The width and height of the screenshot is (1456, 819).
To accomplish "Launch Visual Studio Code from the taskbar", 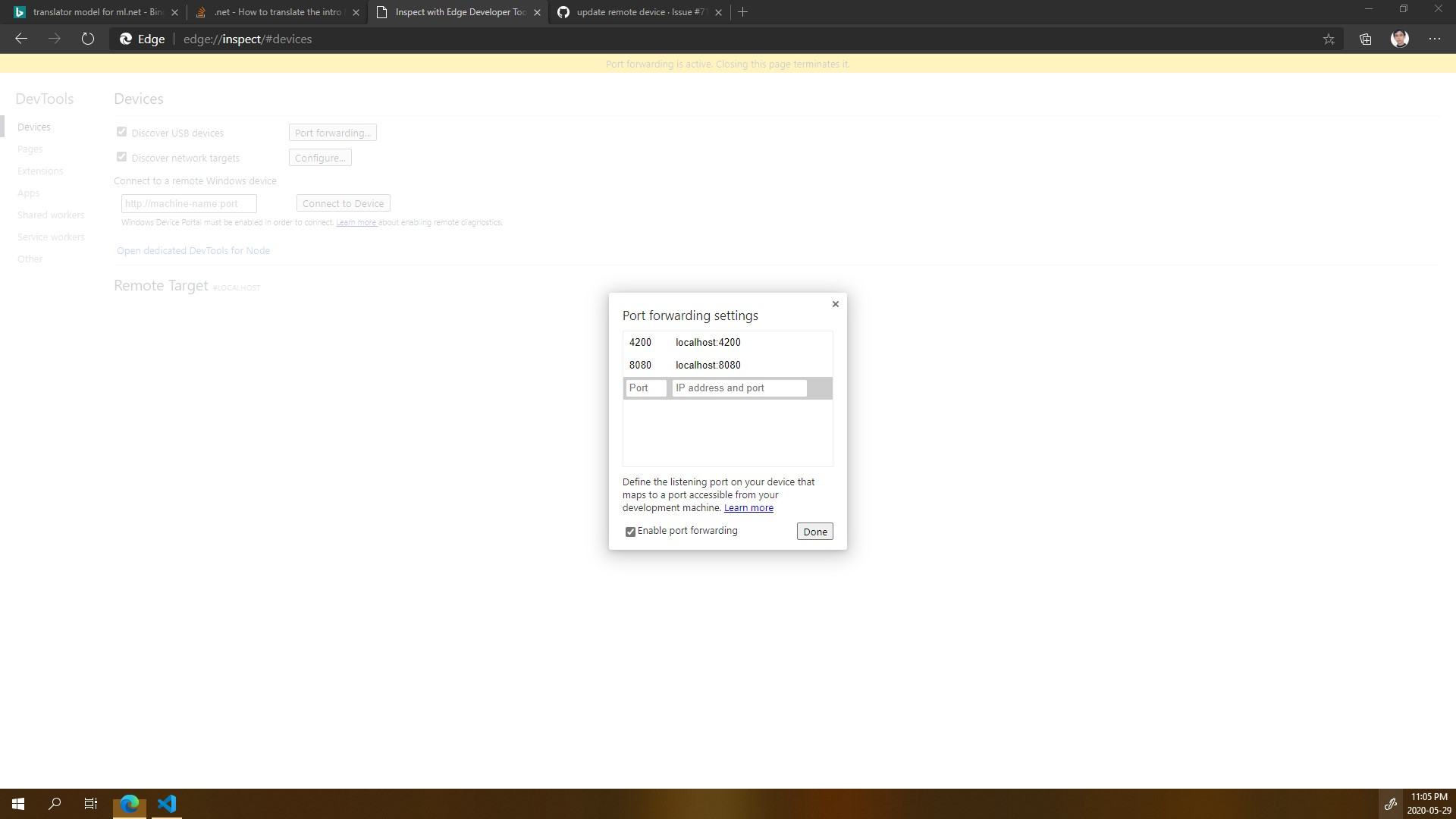I will pyautogui.click(x=167, y=805).
